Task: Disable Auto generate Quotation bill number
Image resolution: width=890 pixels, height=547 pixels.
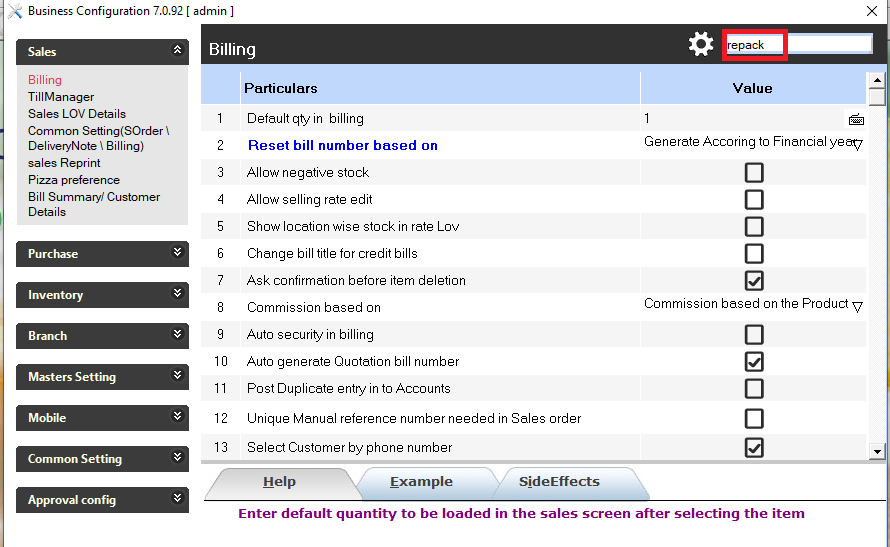Action: pyautogui.click(x=754, y=361)
